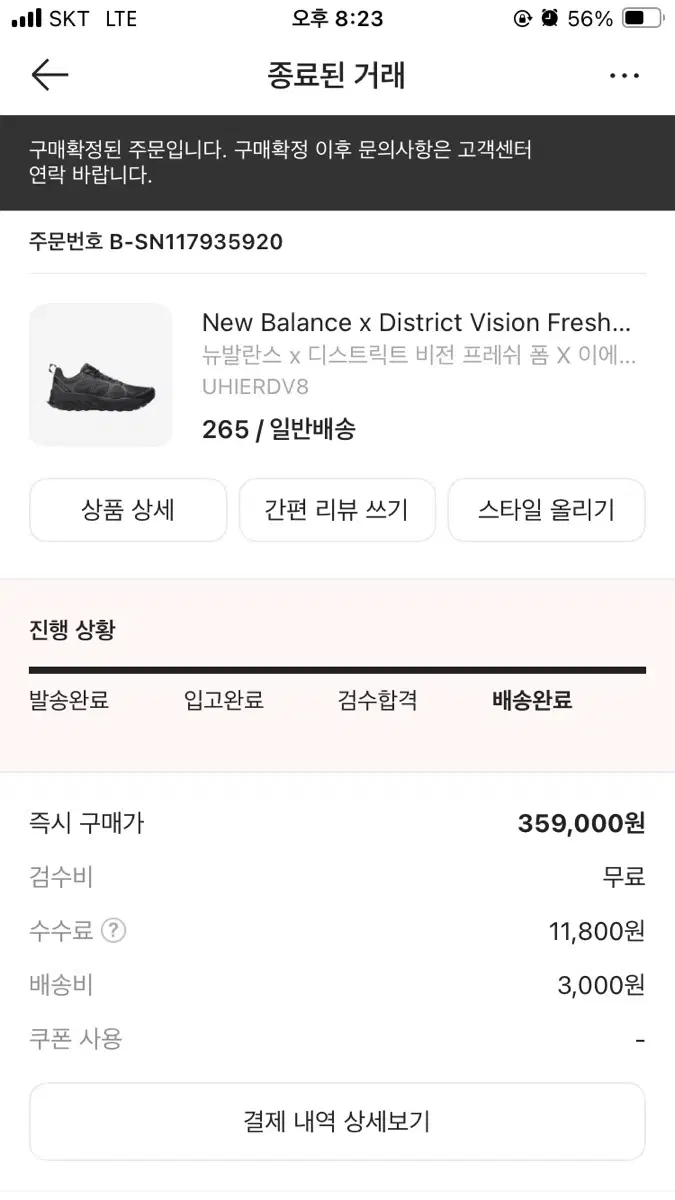The image size is (675, 1200).
Task: Tap the alarm clock status icon
Action: (550, 18)
